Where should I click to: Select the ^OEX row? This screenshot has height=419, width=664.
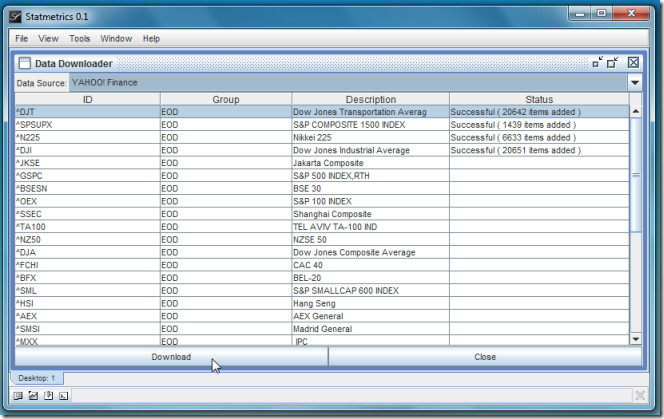click(x=322, y=201)
